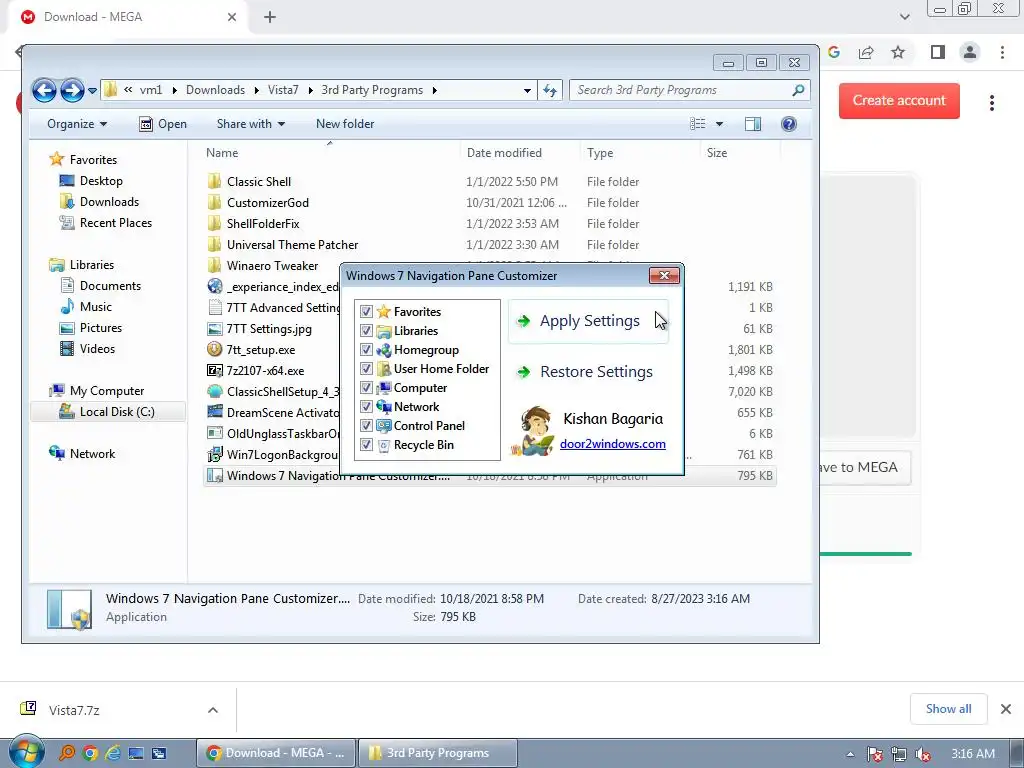
Task: Expand the view options dropdown arrow
Action: point(719,124)
